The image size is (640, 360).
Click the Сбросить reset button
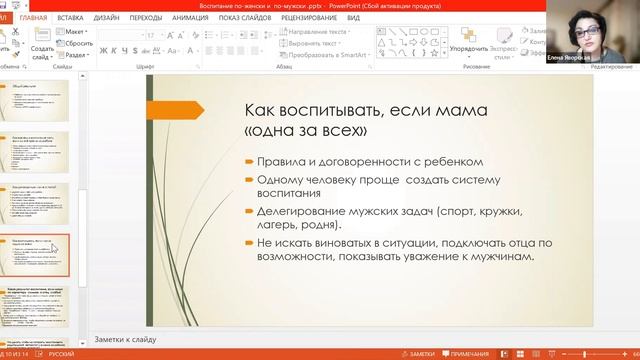click(75, 43)
